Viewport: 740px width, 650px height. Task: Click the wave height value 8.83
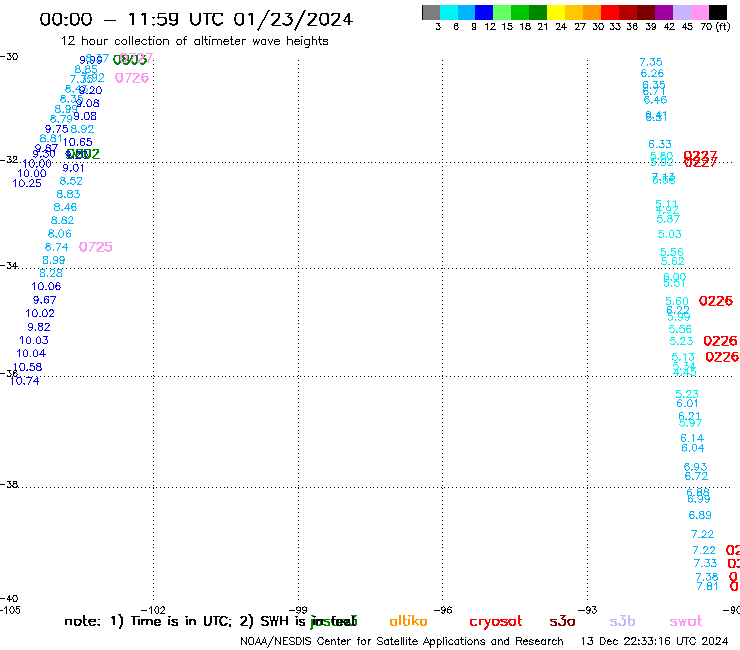click(x=68, y=194)
